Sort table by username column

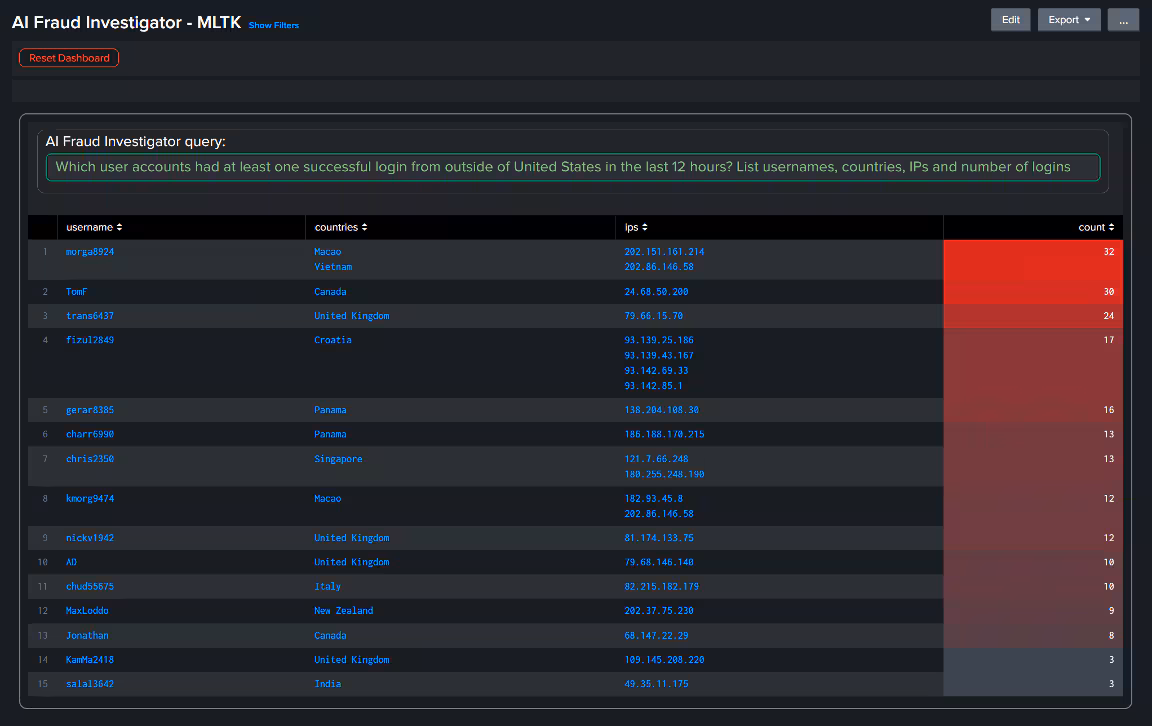pyautogui.click(x=94, y=227)
